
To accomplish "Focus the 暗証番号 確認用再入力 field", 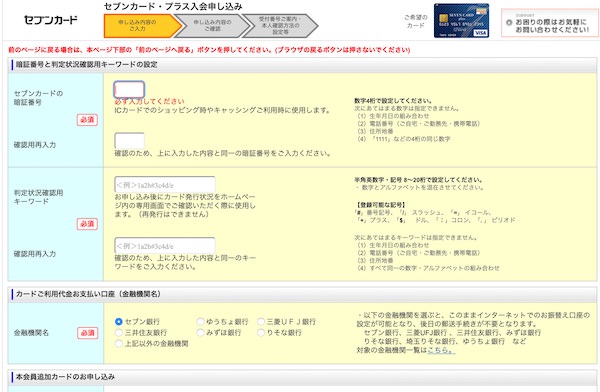I will tap(129, 140).
